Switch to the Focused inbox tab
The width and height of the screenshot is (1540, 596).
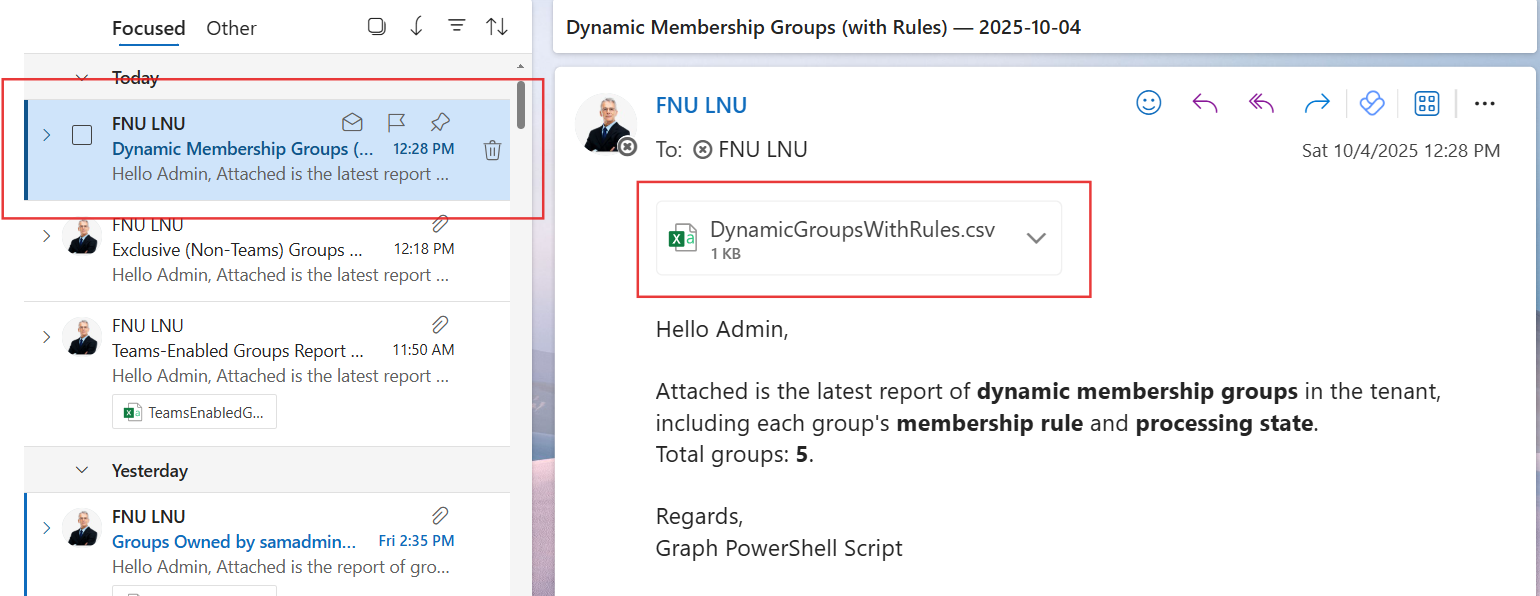tap(148, 28)
